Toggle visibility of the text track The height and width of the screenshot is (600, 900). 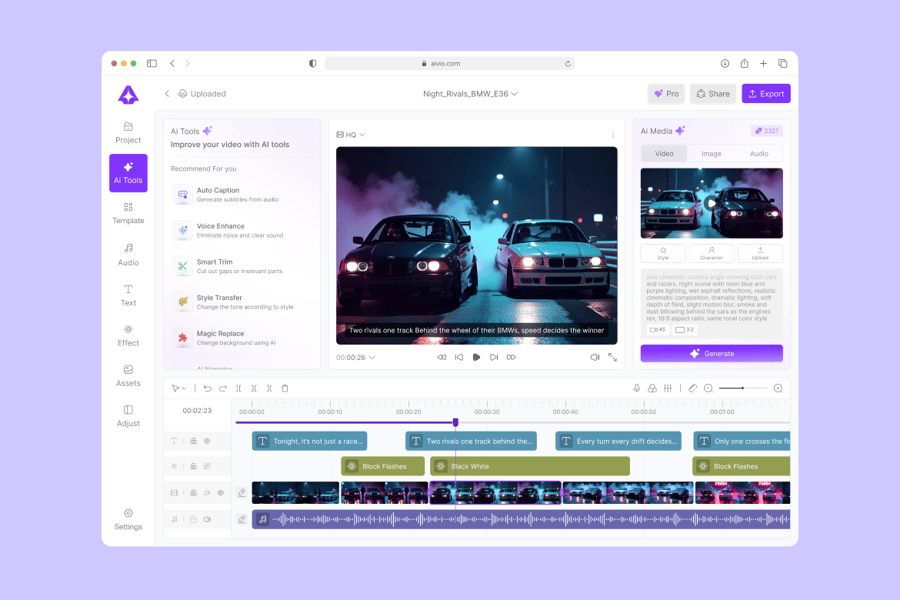[x=207, y=441]
